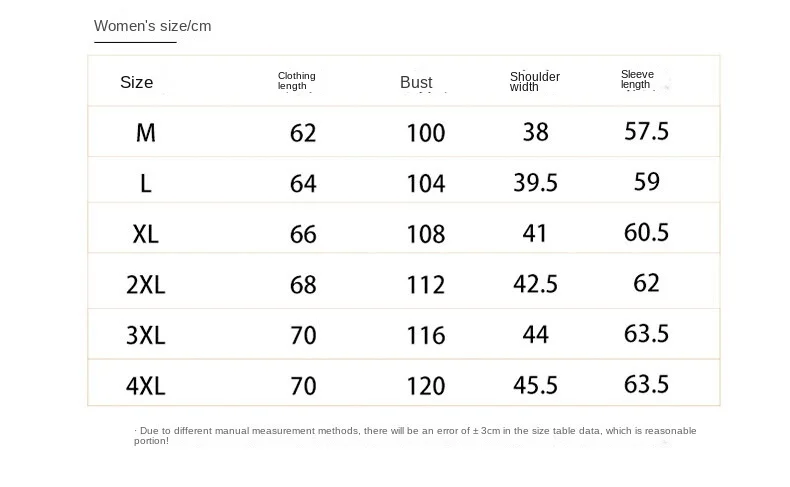Click shoulder width value 41

tap(535, 233)
